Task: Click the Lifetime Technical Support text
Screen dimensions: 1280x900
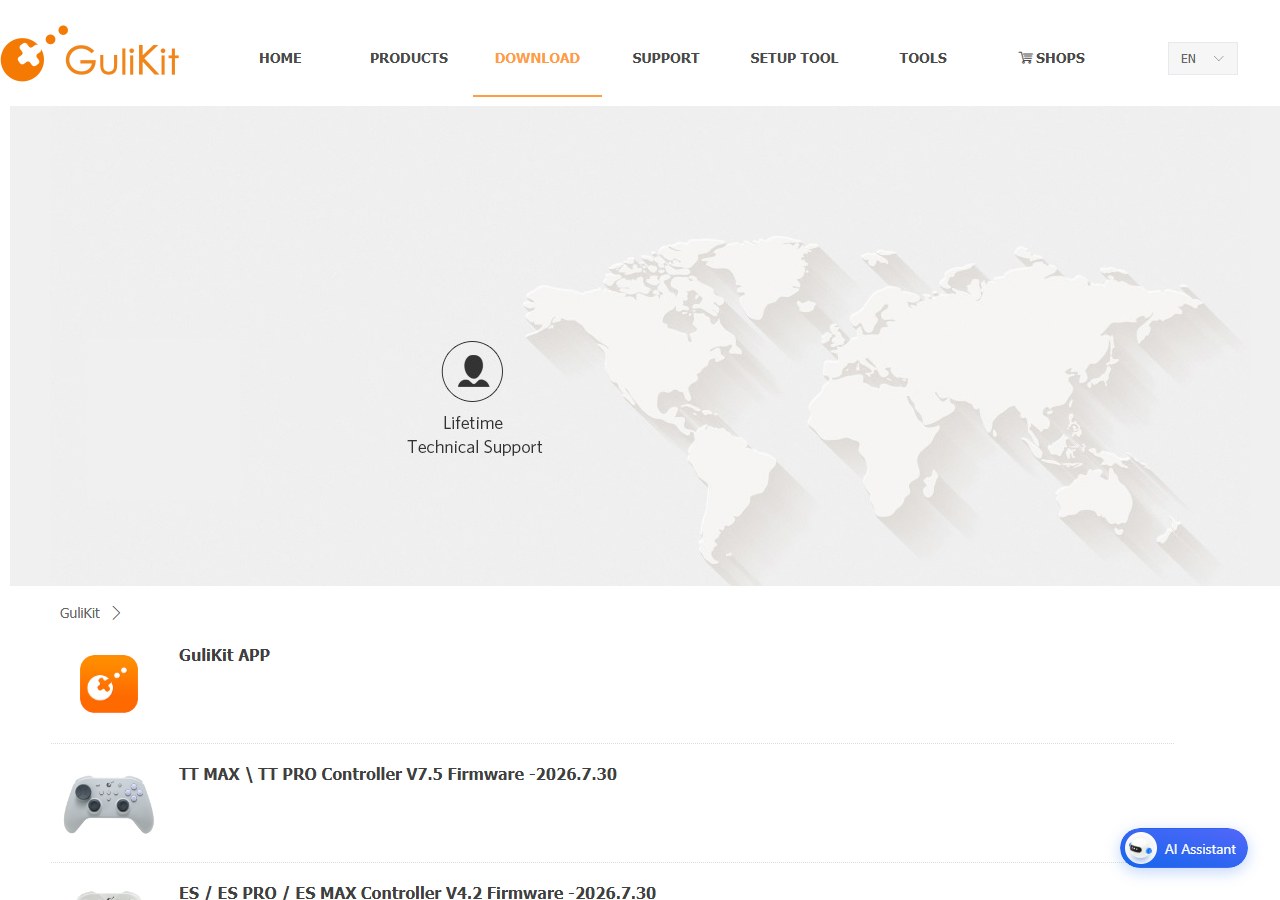Action: pos(475,435)
